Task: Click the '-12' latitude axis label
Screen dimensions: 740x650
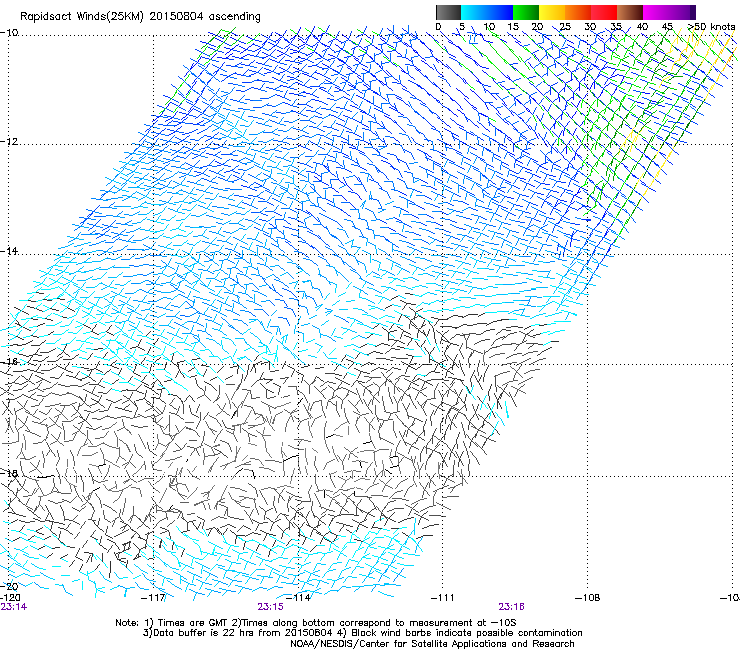Action: tap(9, 142)
